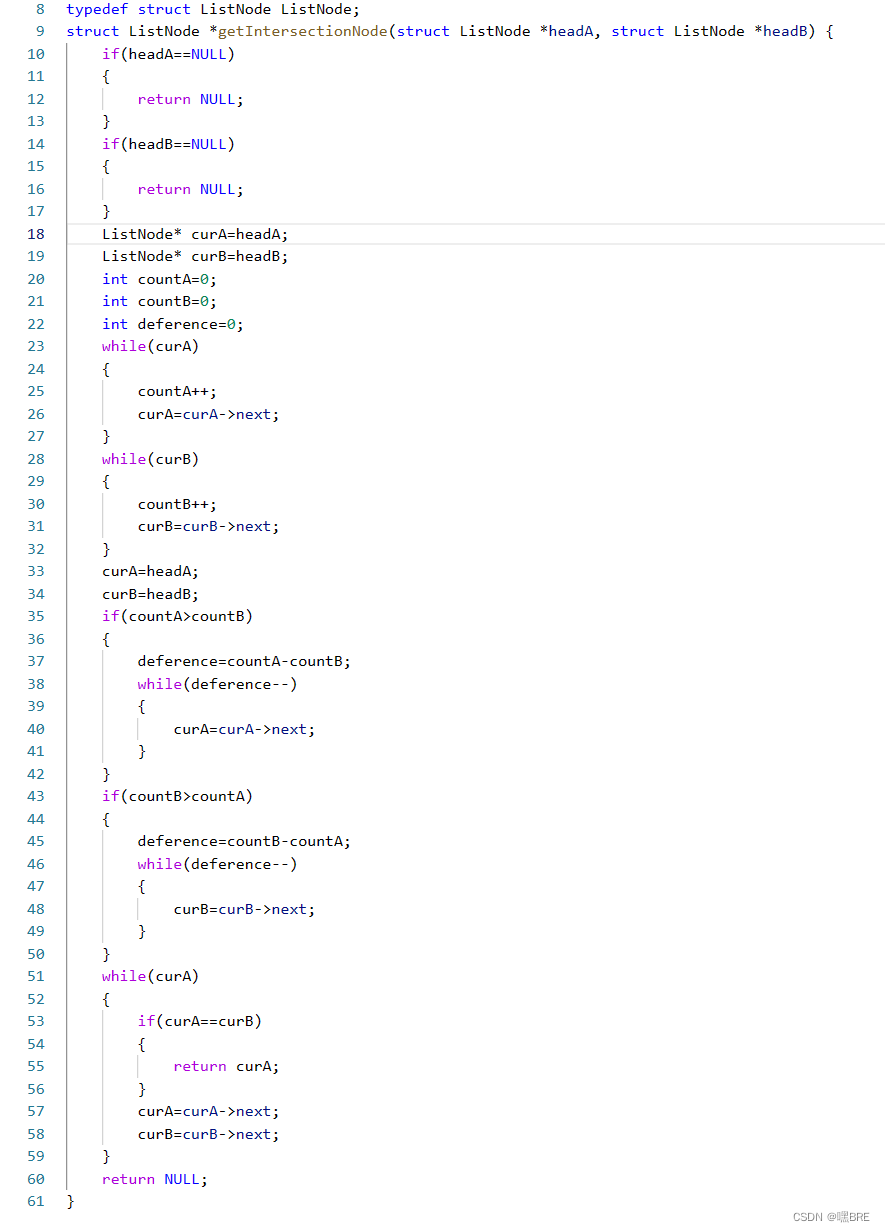
Task: Click the 'return curA;' statement
Action: pos(226,1066)
